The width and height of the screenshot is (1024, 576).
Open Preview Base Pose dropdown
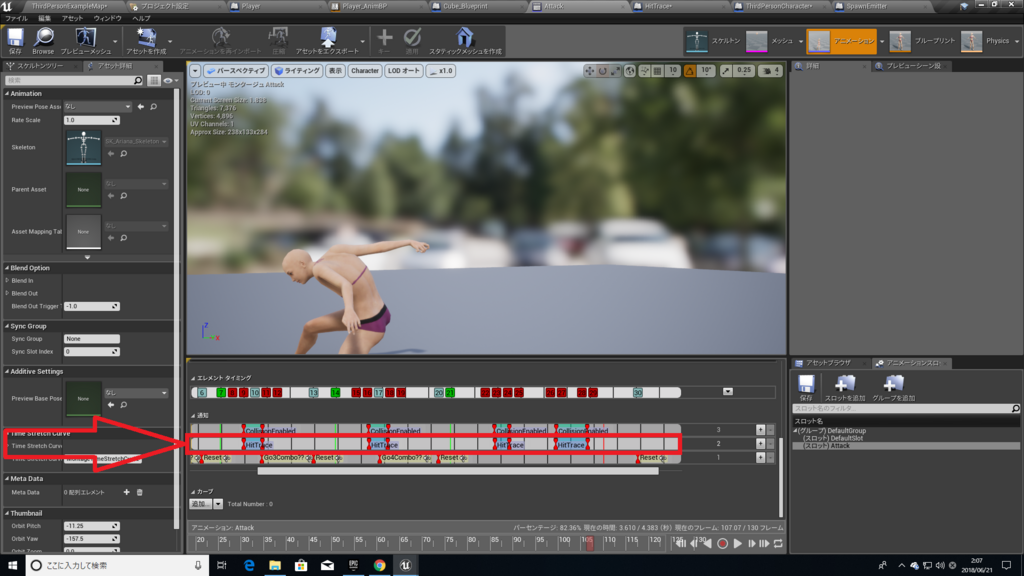tap(136, 392)
